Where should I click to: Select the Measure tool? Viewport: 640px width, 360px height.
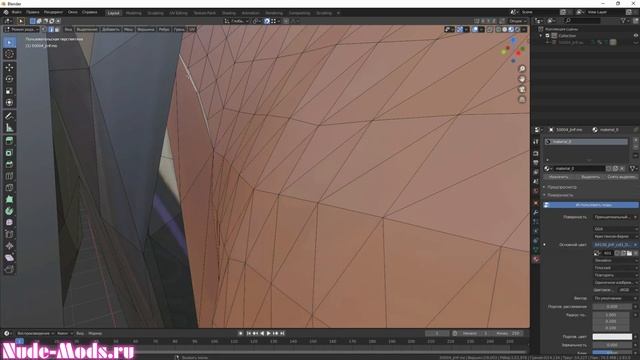point(9,128)
